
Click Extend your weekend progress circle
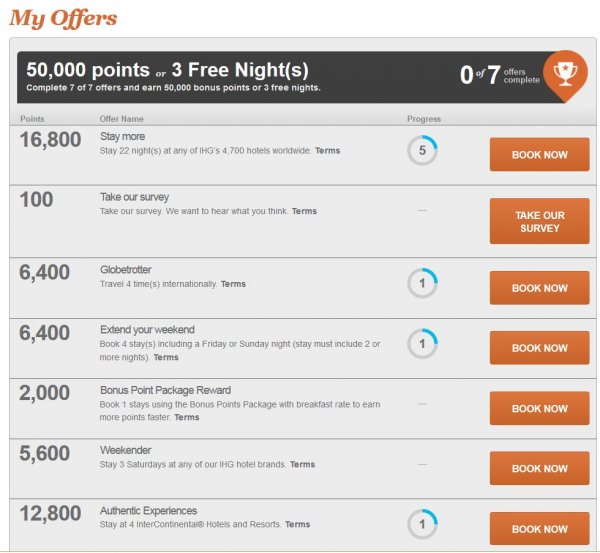pyautogui.click(x=422, y=344)
